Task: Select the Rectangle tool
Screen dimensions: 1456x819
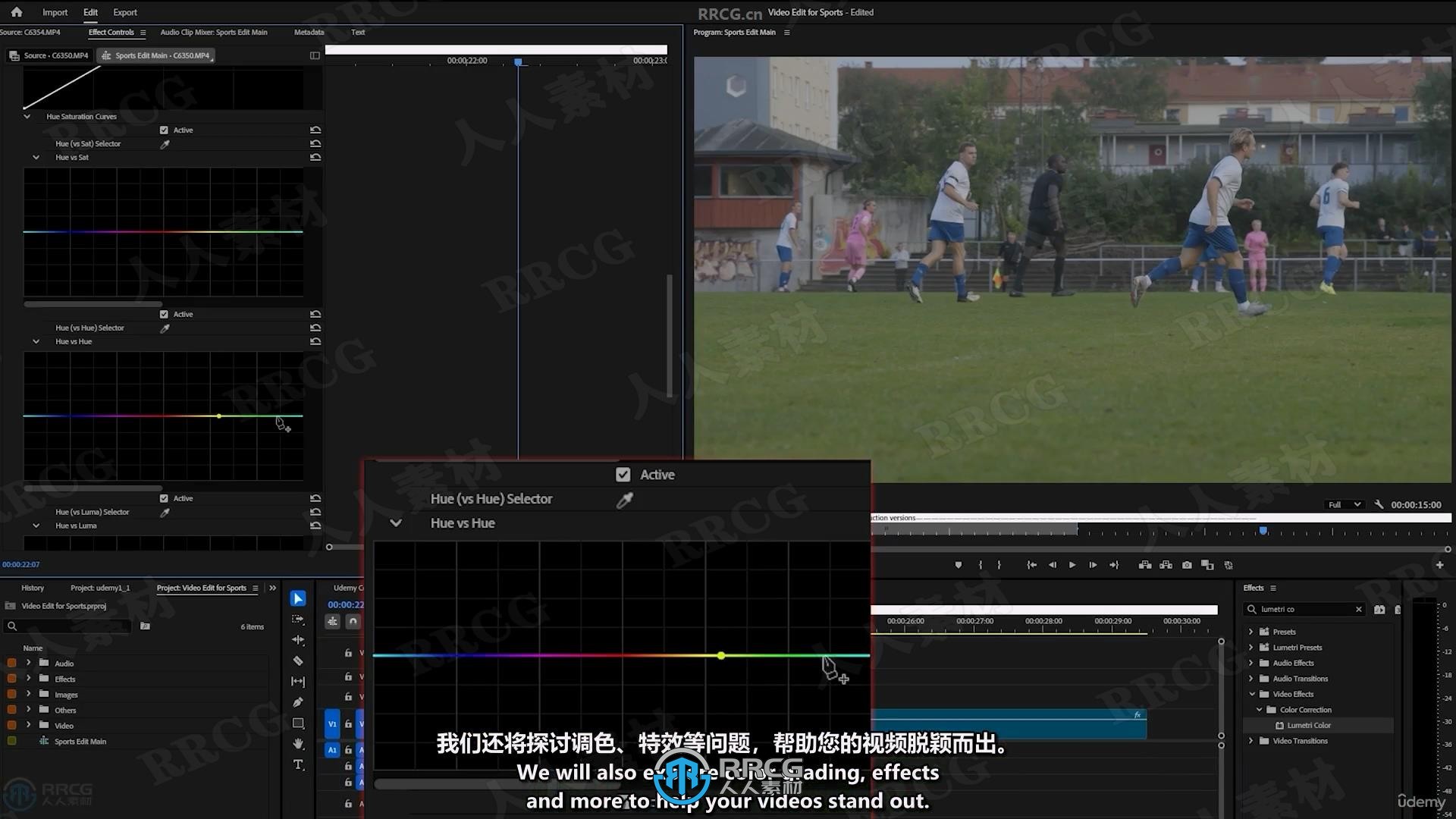Action: [x=298, y=723]
